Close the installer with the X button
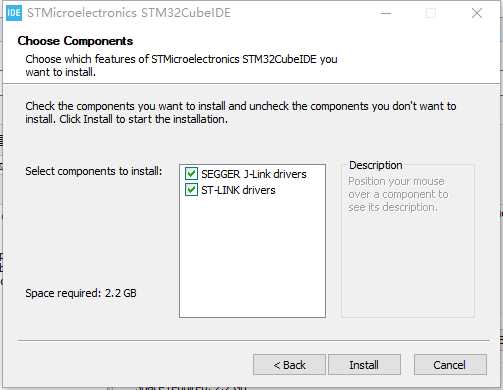 (477, 13)
